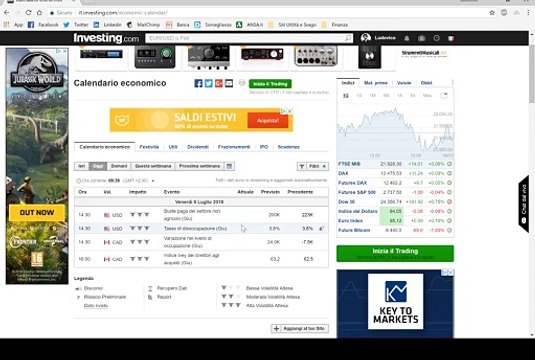The image size is (535, 360).
Task: Open the Tasso di disoccupazione (Giu) event
Action: (195, 229)
